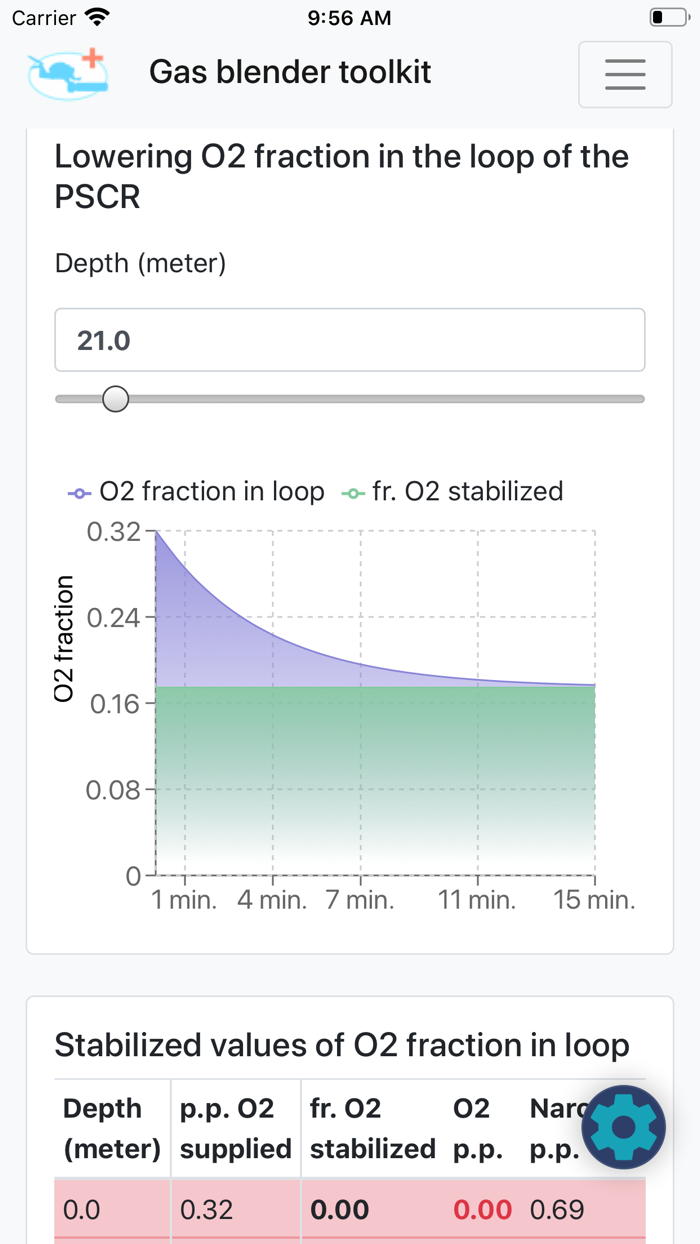
Task: Click the "Depth (meter)" column header
Action: pyautogui.click(x=112, y=1128)
